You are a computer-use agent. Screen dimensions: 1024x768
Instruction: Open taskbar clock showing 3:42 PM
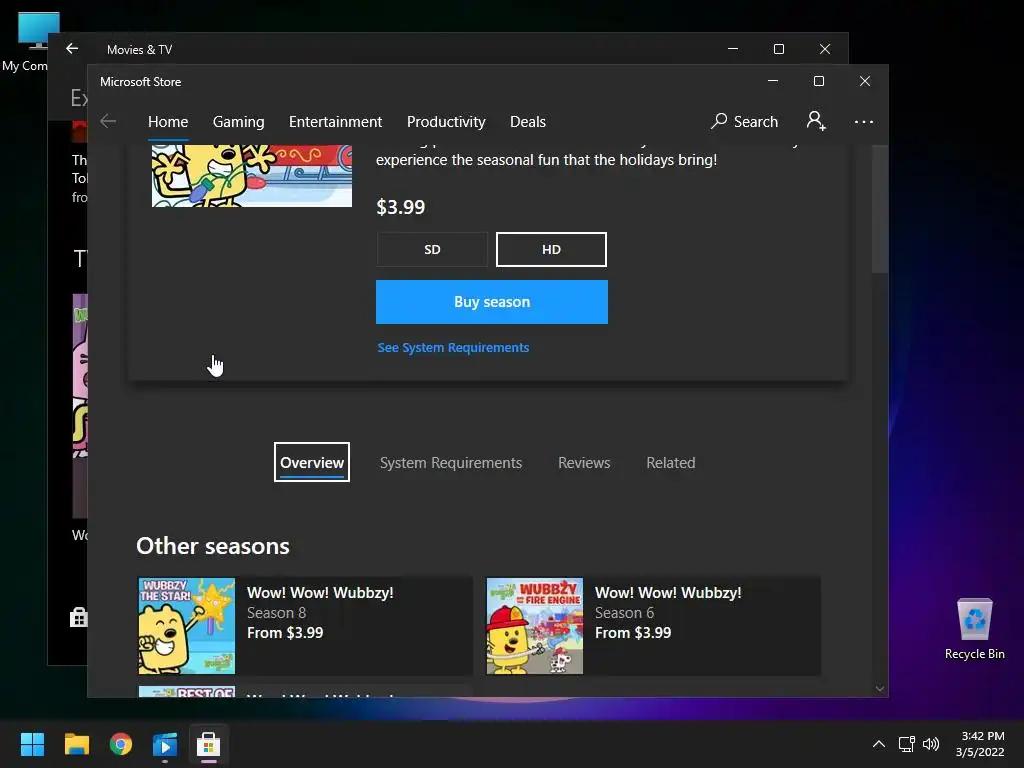[980, 744]
